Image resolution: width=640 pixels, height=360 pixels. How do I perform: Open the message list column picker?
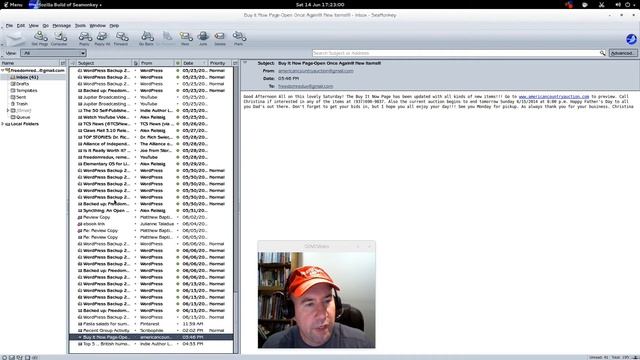[235, 63]
